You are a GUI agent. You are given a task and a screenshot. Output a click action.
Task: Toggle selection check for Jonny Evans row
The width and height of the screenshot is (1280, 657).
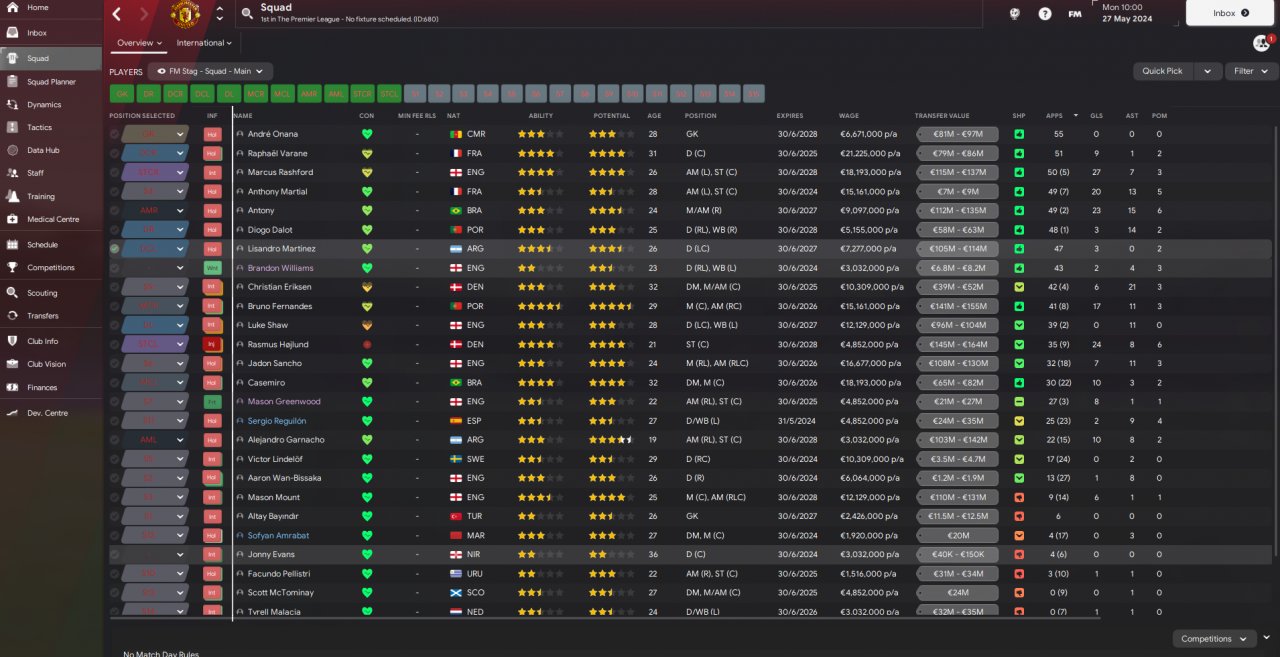point(114,554)
